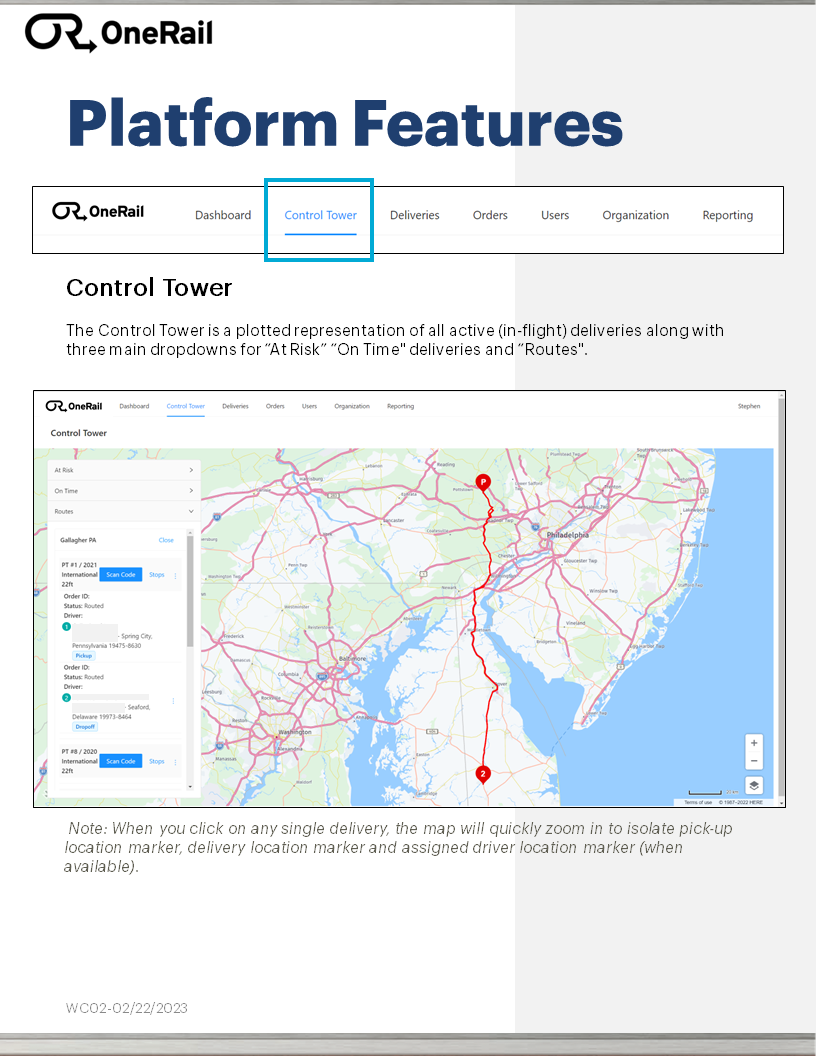
Task: Click the red P pickup marker on the map
Action: point(483,482)
